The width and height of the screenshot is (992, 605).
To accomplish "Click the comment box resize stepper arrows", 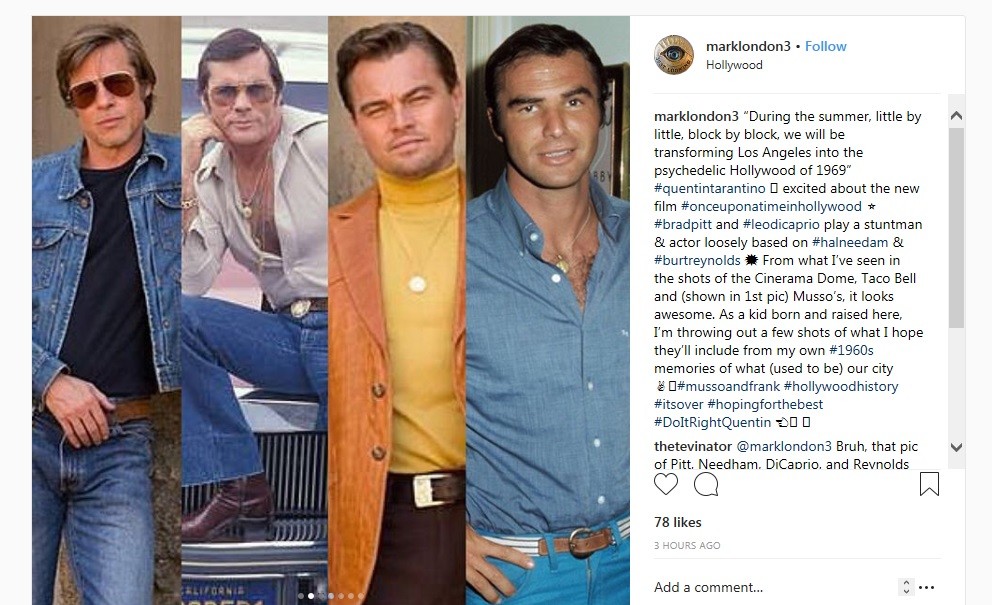I will [906, 587].
